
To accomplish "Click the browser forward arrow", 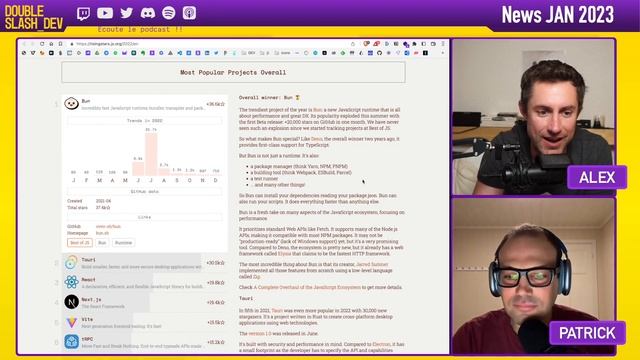I will [33, 44].
